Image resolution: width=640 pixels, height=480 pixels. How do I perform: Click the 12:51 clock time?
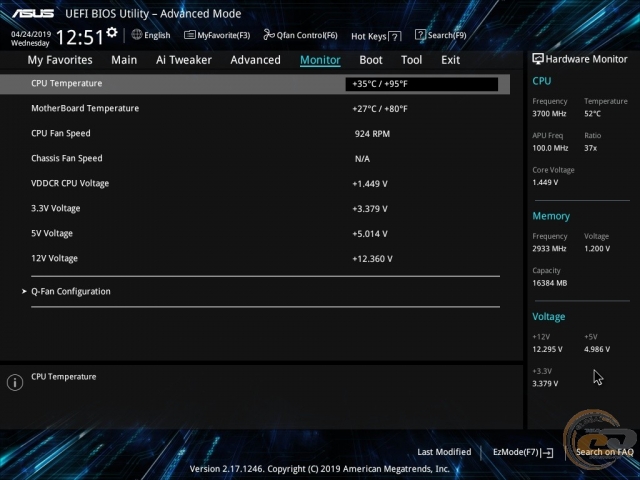[x=80, y=37]
